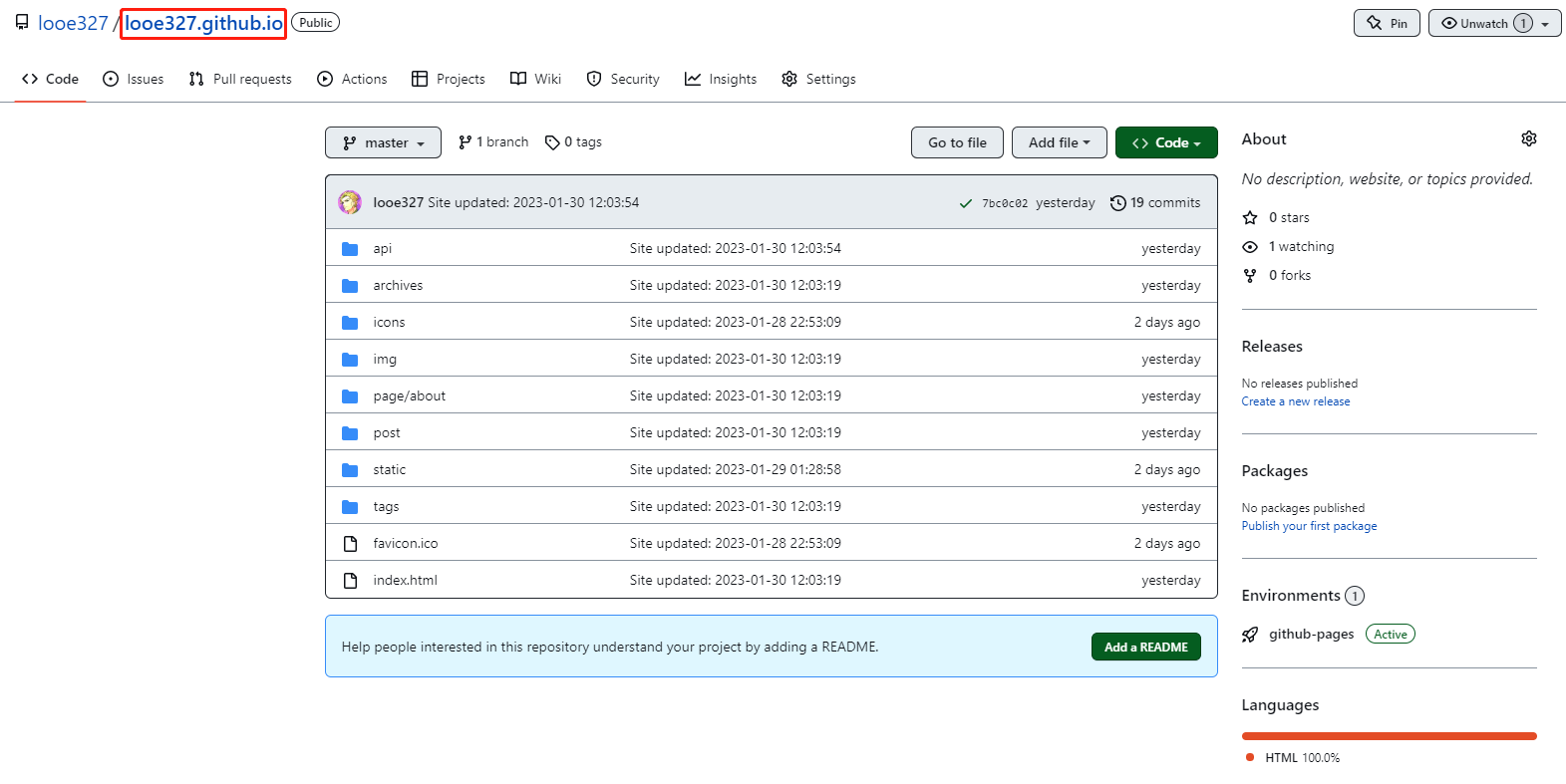
Task: Click the About settings gear icon
Action: 1528,139
